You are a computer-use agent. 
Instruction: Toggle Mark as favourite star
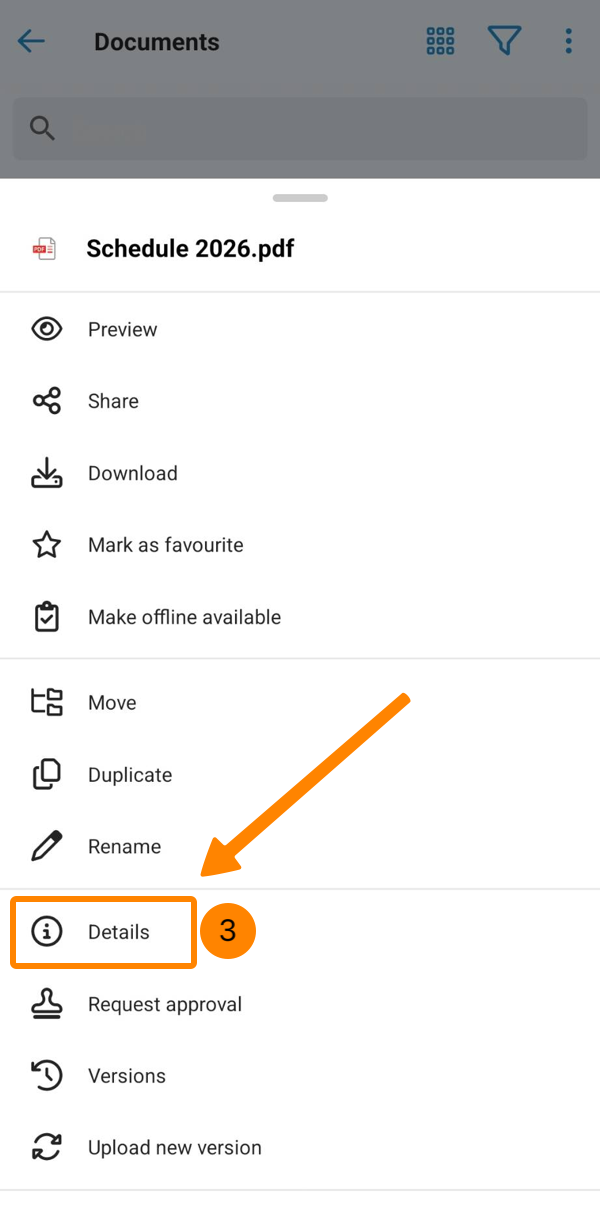coord(47,545)
